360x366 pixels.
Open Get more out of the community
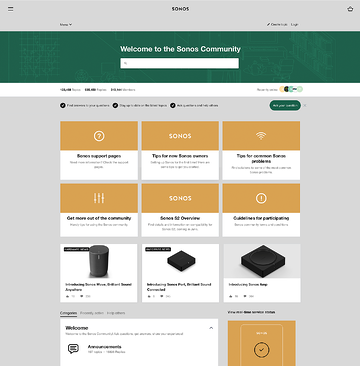(99, 218)
